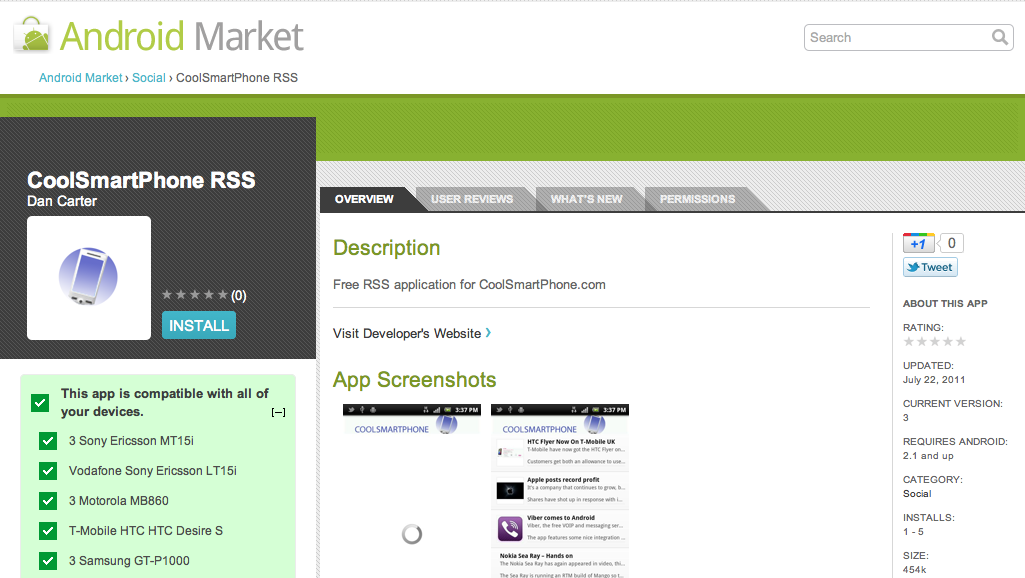
Task: Click the 'July 22, 2011' updated date
Action: click(x=934, y=380)
